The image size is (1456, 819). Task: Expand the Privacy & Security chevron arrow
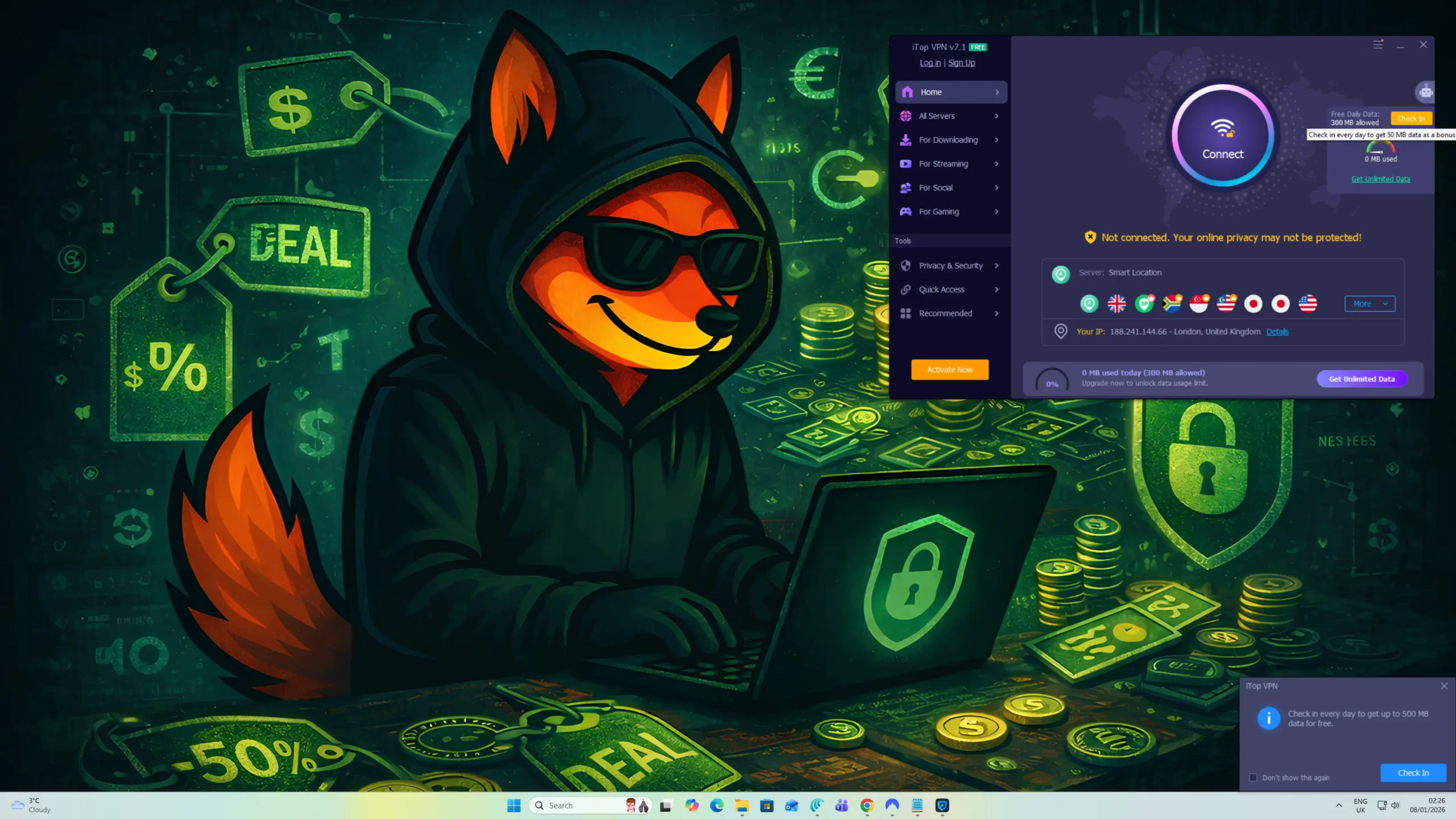point(996,266)
